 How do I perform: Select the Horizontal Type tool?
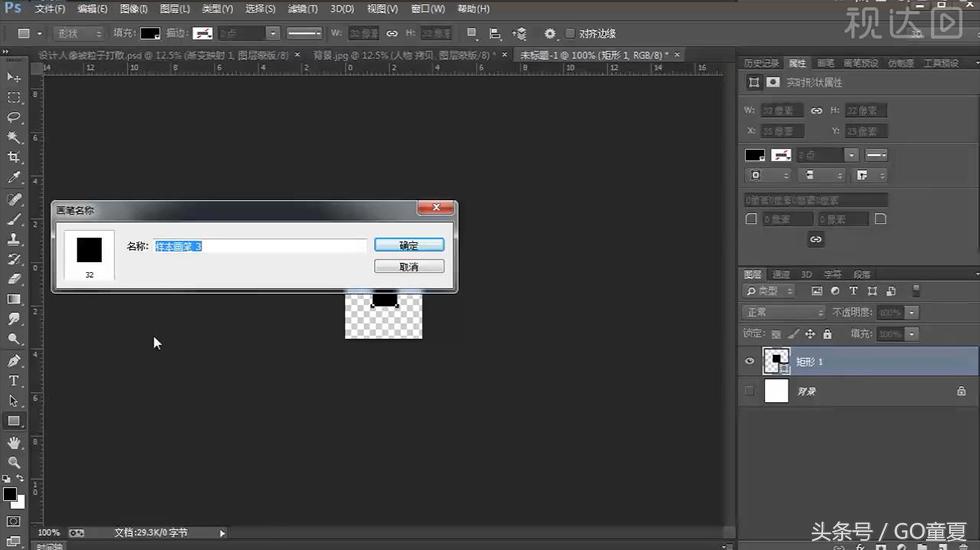14,381
